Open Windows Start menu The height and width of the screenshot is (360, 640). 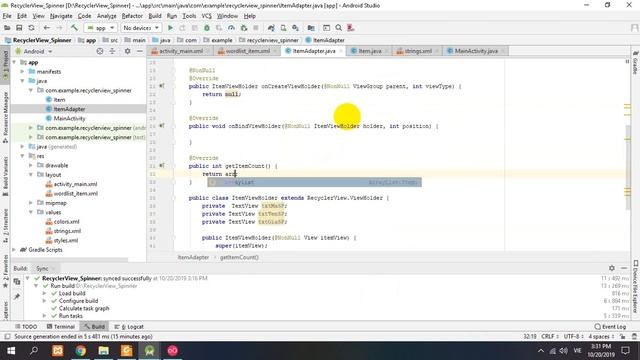pyautogui.click(x=11, y=351)
